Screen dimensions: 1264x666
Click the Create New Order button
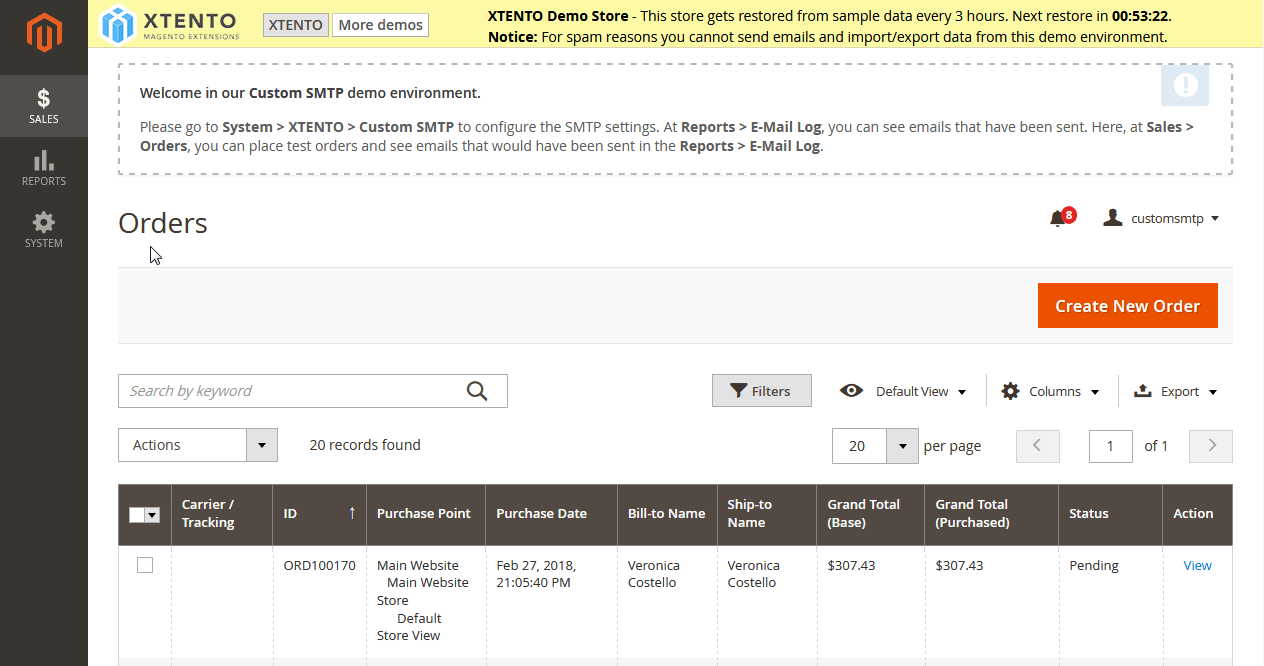click(1127, 306)
